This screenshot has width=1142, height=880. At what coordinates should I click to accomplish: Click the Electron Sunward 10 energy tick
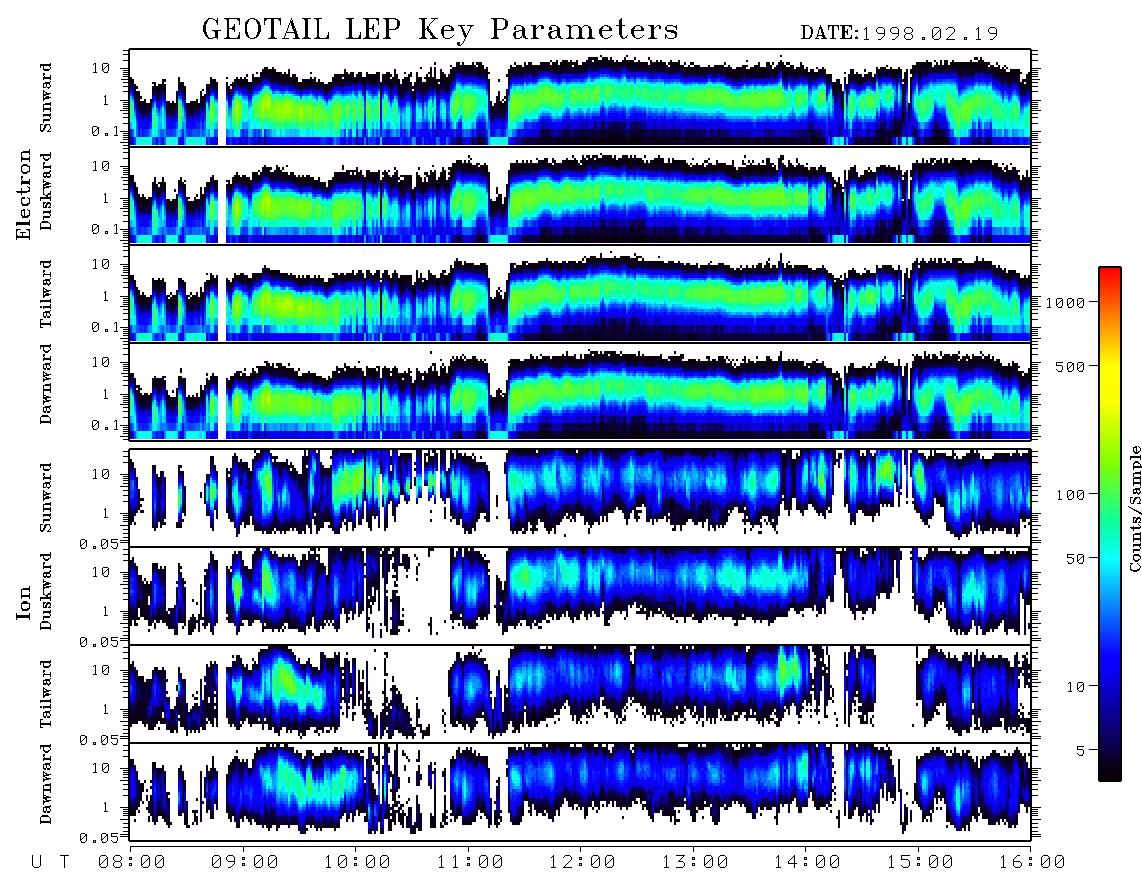click(101, 68)
